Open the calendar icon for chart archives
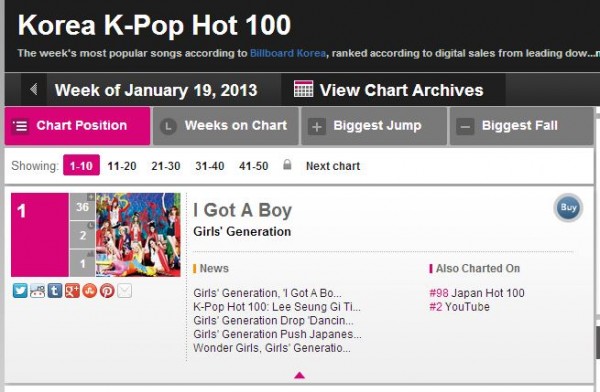The image size is (600, 392). tap(303, 89)
